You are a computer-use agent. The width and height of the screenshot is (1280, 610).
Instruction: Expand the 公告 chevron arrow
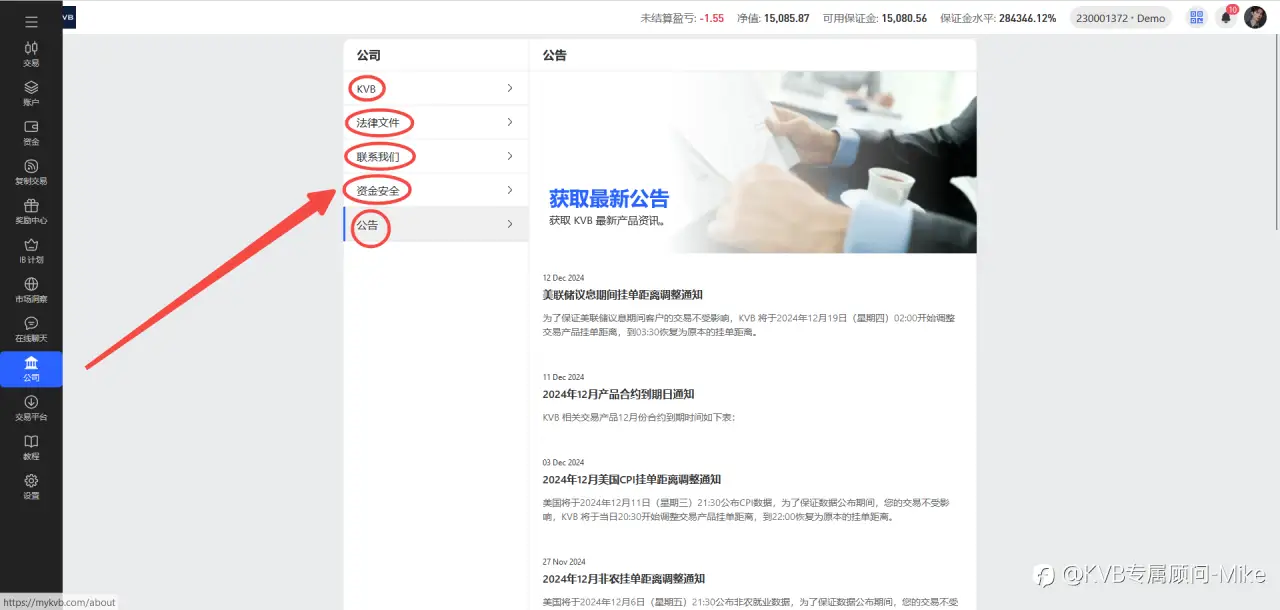pyautogui.click(x=510, y=224)
